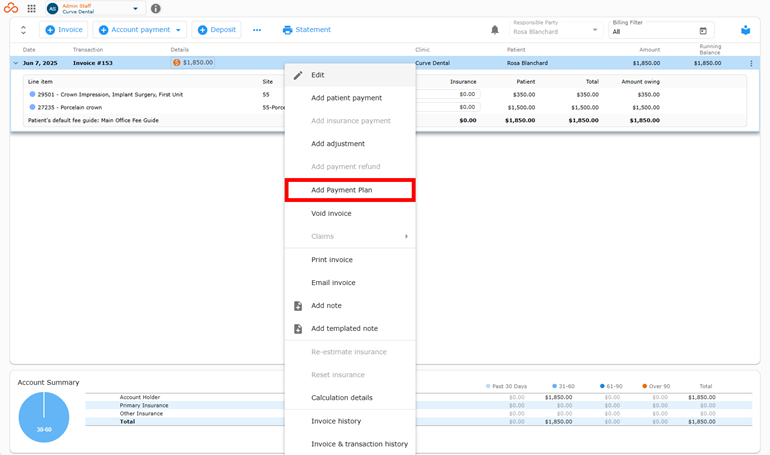Open Invoice & transaction history
The width and height of the screenshot is (770, 455).
tap(350, 444)
